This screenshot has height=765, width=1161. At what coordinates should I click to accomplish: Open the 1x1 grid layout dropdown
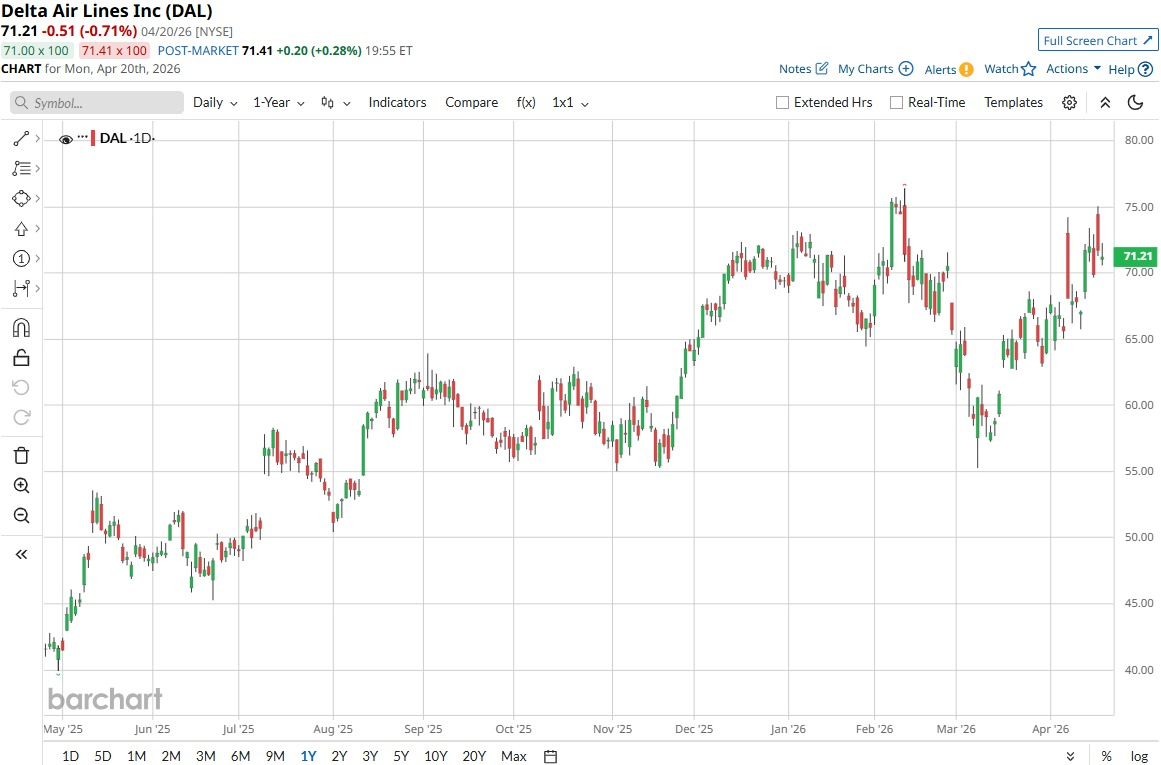pos(570,103)
